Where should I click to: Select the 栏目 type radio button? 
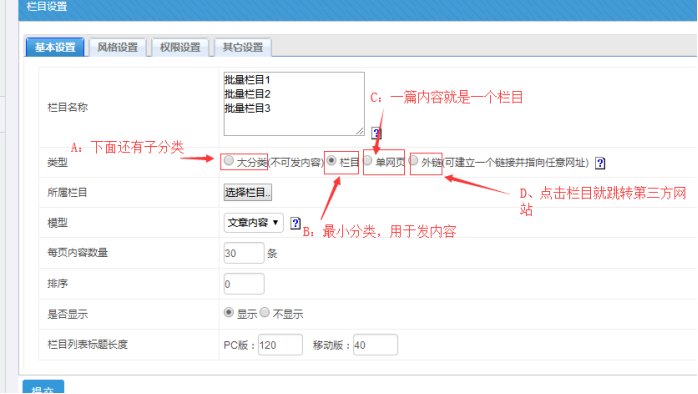(x=331, y=160)
